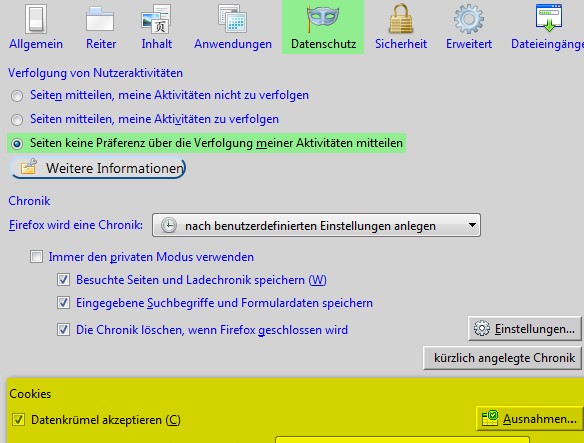Viewport: 584px width, 443px height.
Task: Toggle 'Die Chronik löschen, wenn Firefox geschlossen wird'
Action: coord(63,330)
